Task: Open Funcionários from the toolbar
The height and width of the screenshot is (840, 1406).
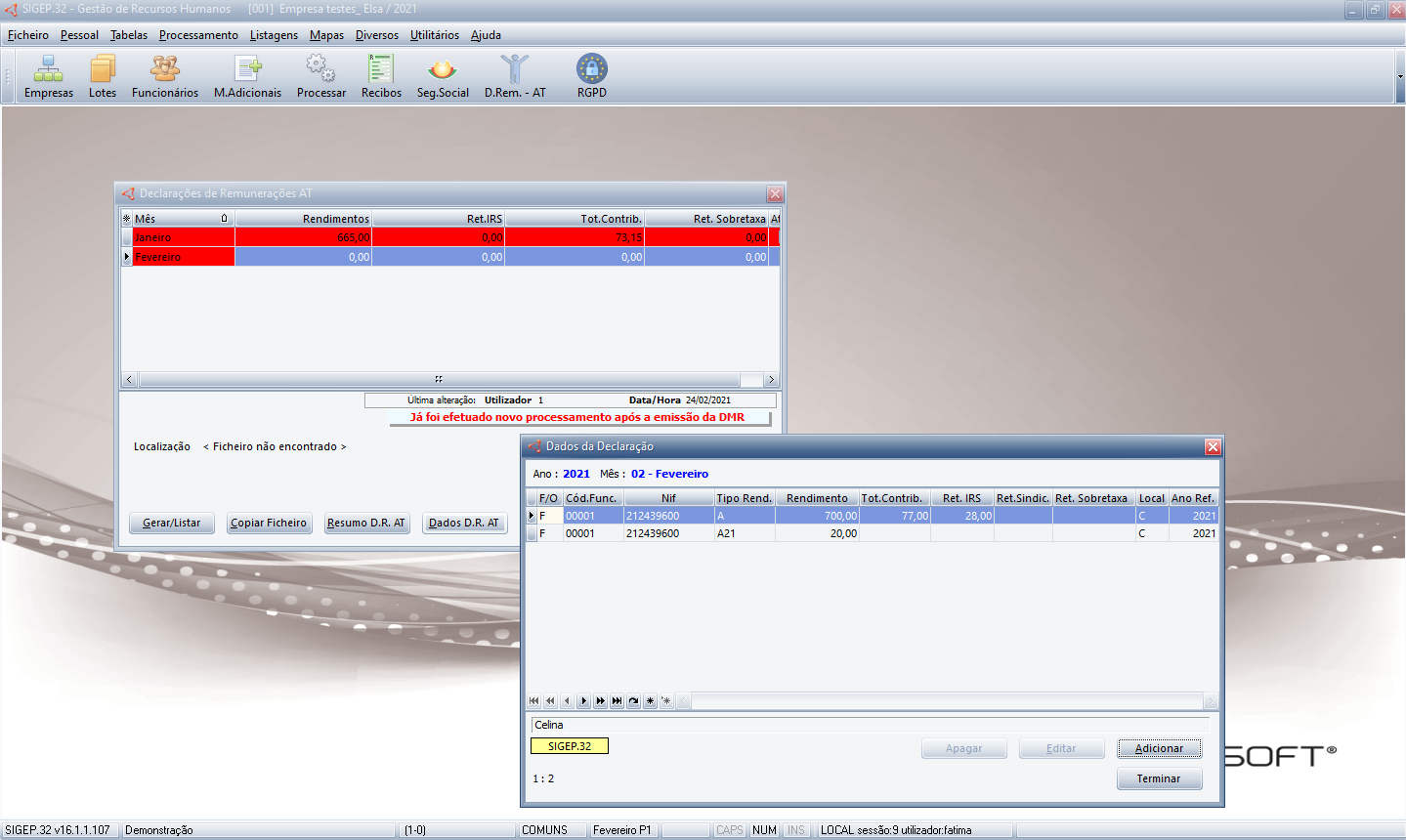Action: pyautogui.click(x=164, y=76)
